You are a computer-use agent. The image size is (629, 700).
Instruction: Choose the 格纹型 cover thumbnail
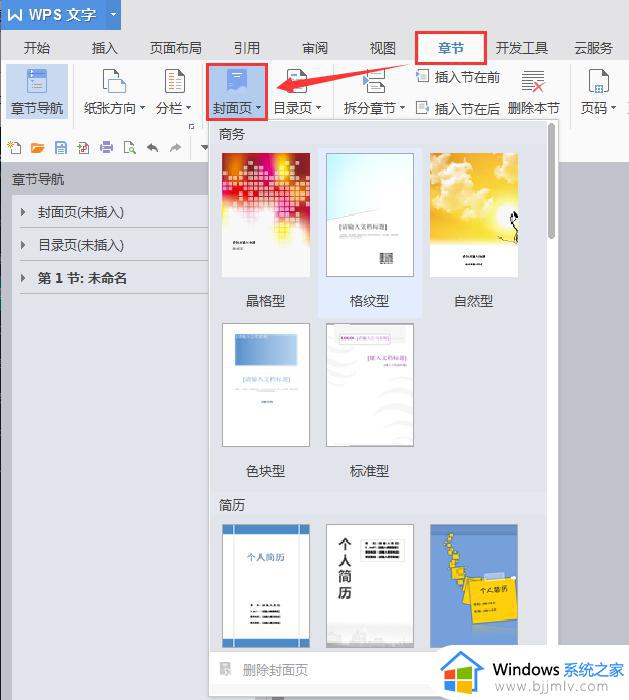[370, 215]
